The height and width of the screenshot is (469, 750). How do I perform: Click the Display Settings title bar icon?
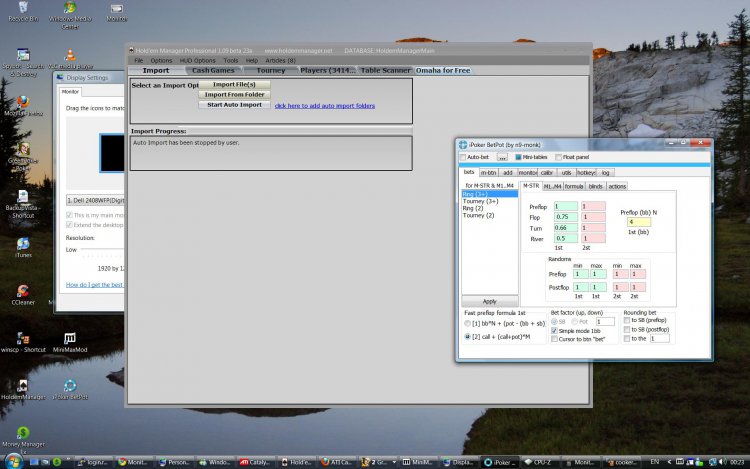point(60,77)
